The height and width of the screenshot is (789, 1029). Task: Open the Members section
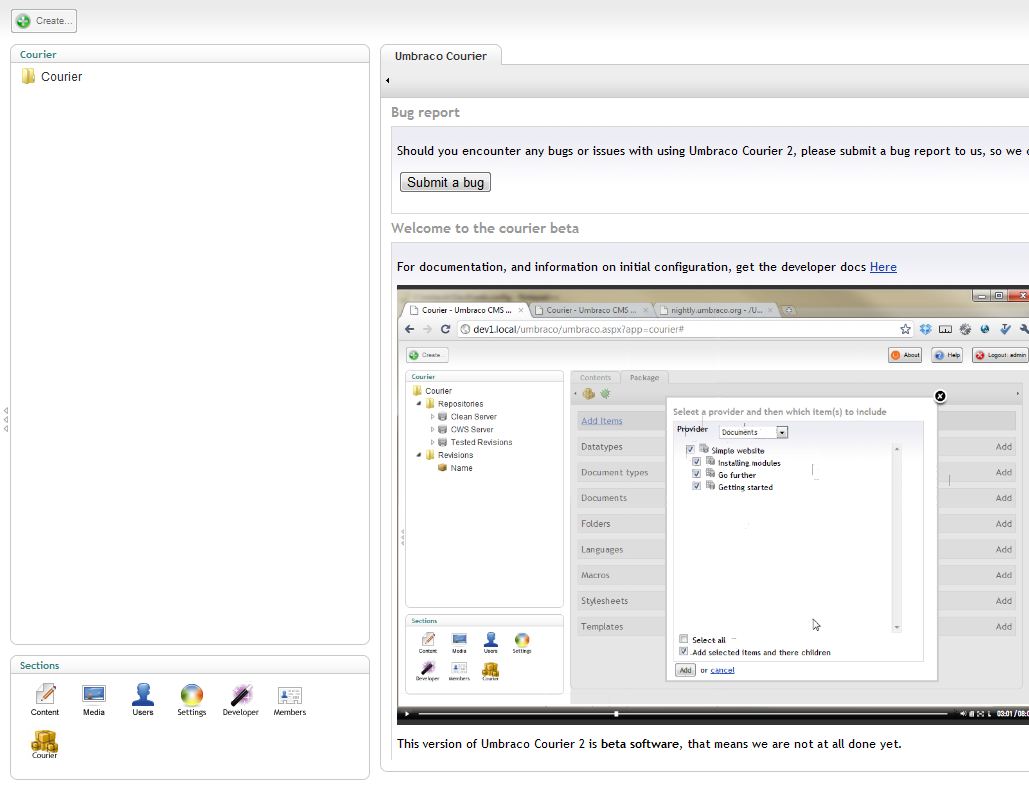pyautogui.click(x=289, y=700)
